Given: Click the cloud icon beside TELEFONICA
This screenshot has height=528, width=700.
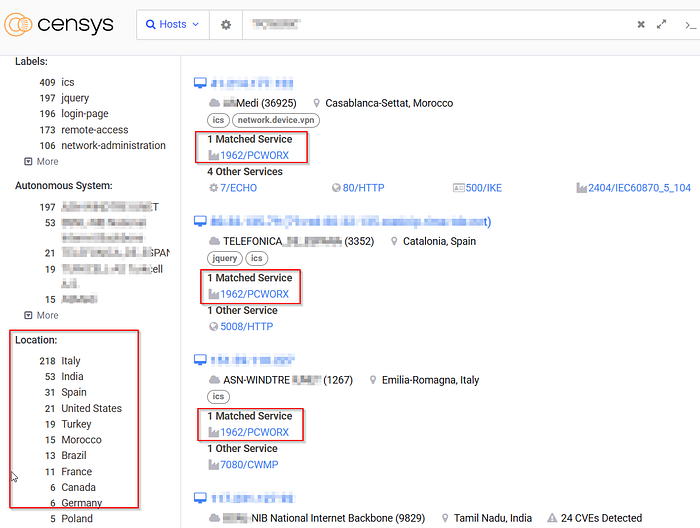Looking at the screenshot, I should 215,241.
